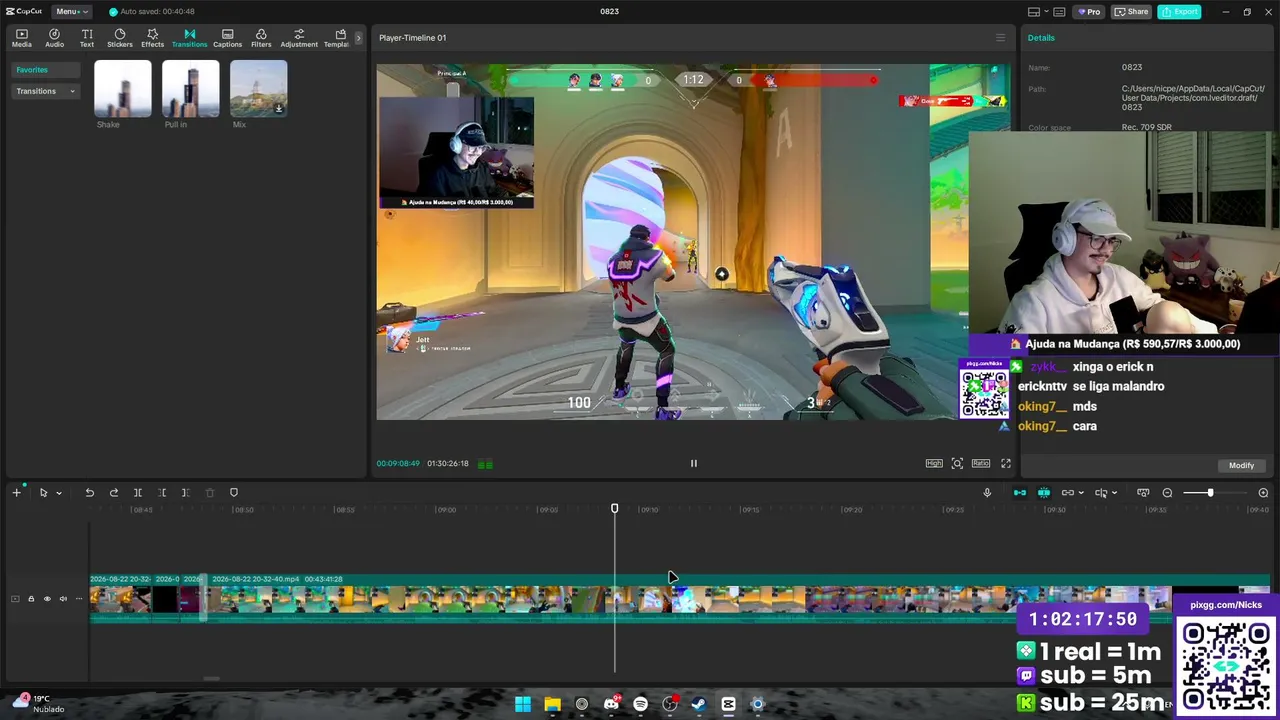Switch to the Effects tab
This screenshot has height=720, width=1280.
tap(152, 38)
